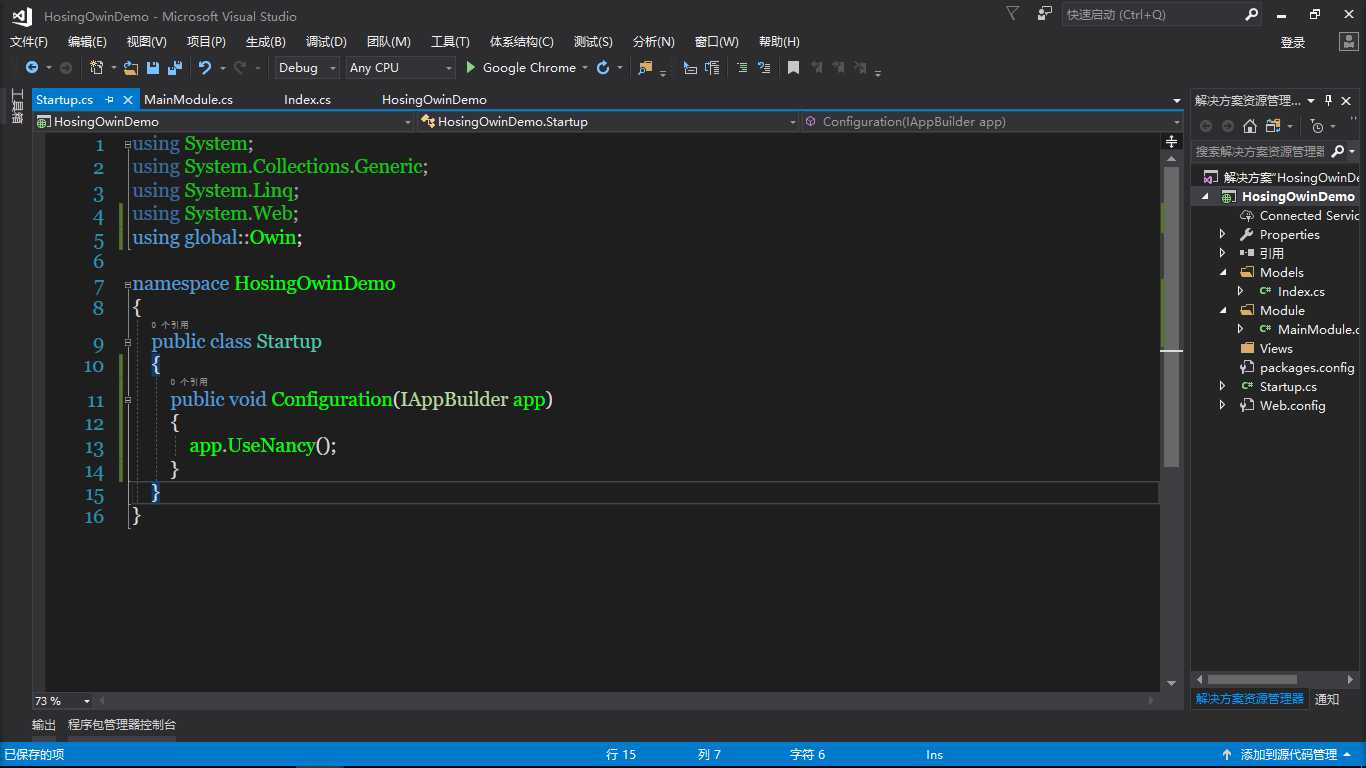Expand the 引用 references node
This screenshot has height=768, width=1366.
point(1222,253)
